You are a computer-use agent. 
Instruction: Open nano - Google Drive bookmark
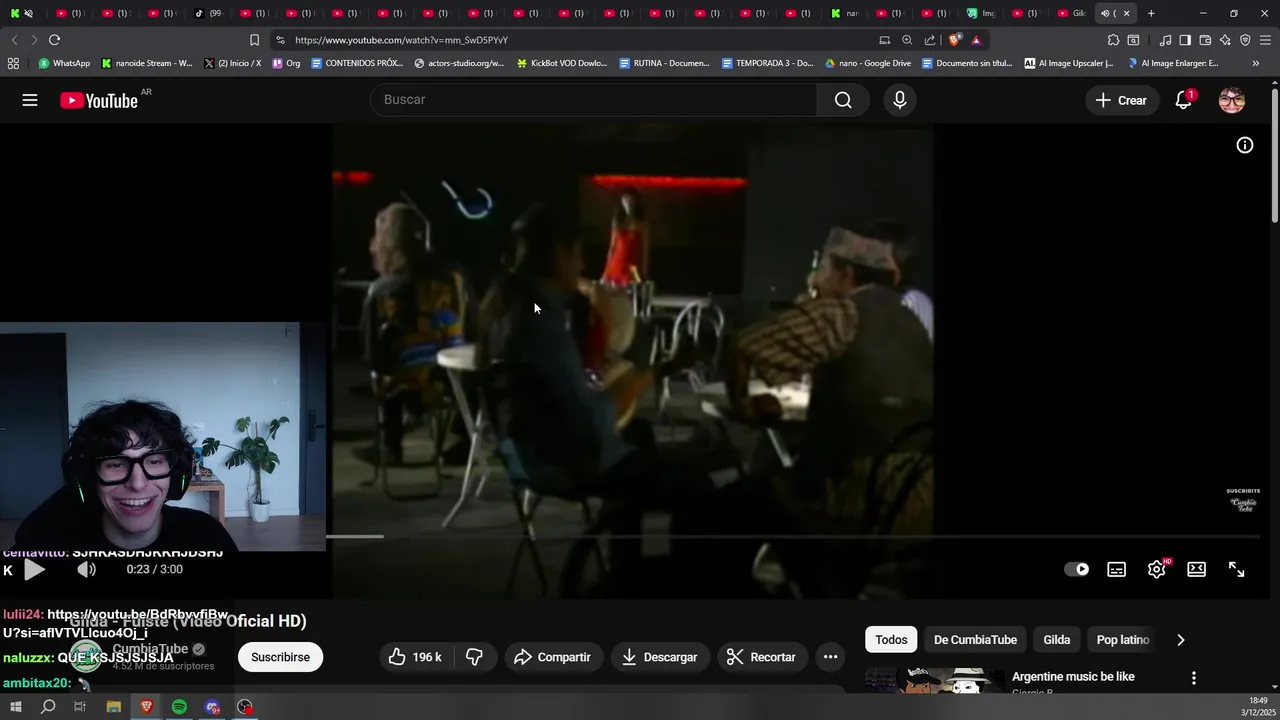[x=868, y=63]
